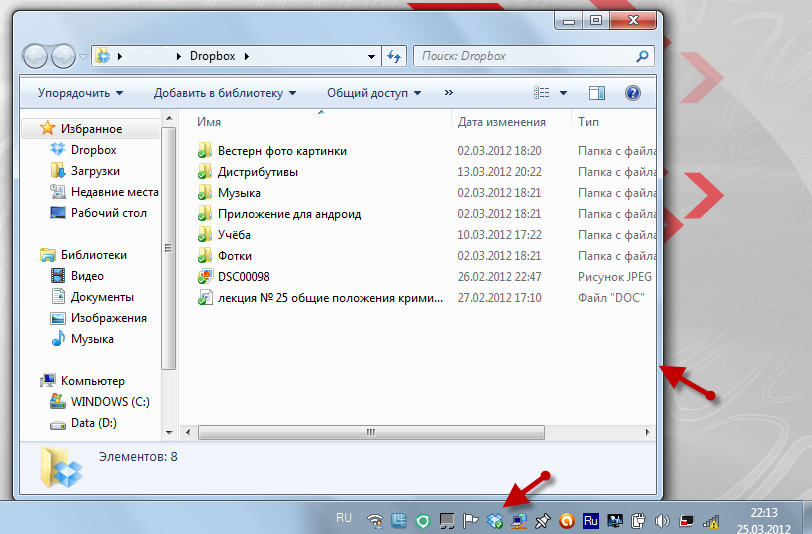Click the taskbar clock showing 22:13

(x=764, y=513)
